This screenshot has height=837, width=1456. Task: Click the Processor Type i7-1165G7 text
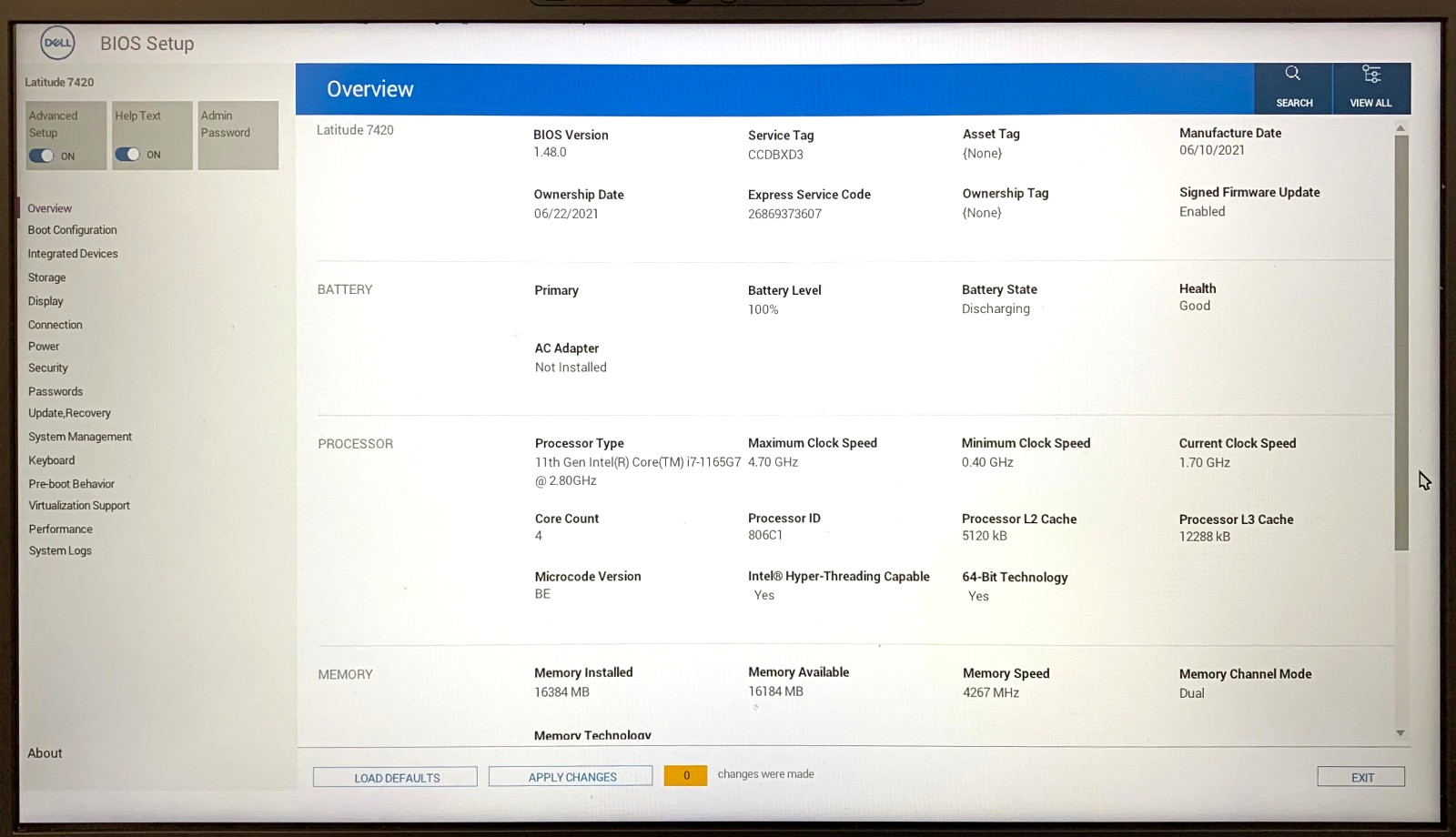pos(638,471)
